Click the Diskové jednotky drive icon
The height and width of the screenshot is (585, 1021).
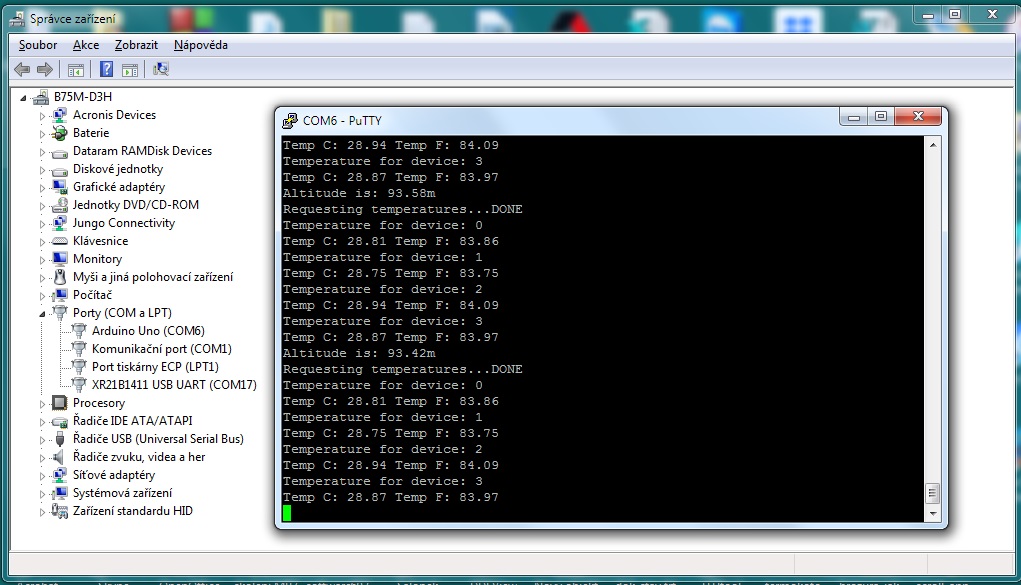60,169
